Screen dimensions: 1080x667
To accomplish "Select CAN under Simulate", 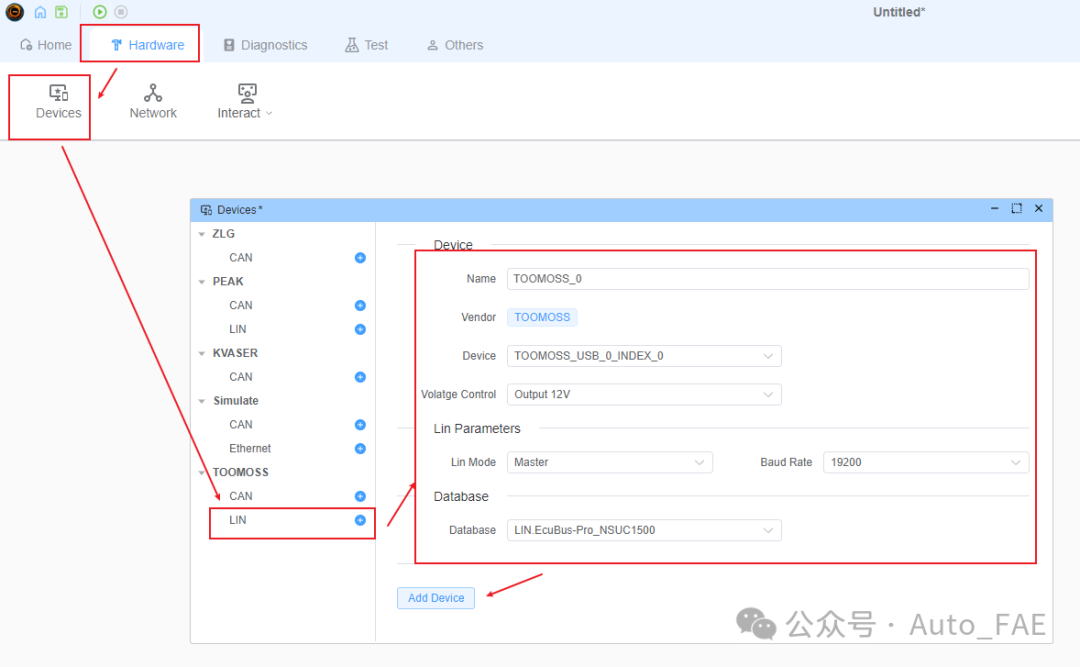I will pyautogui.click(x=240, y=424).
